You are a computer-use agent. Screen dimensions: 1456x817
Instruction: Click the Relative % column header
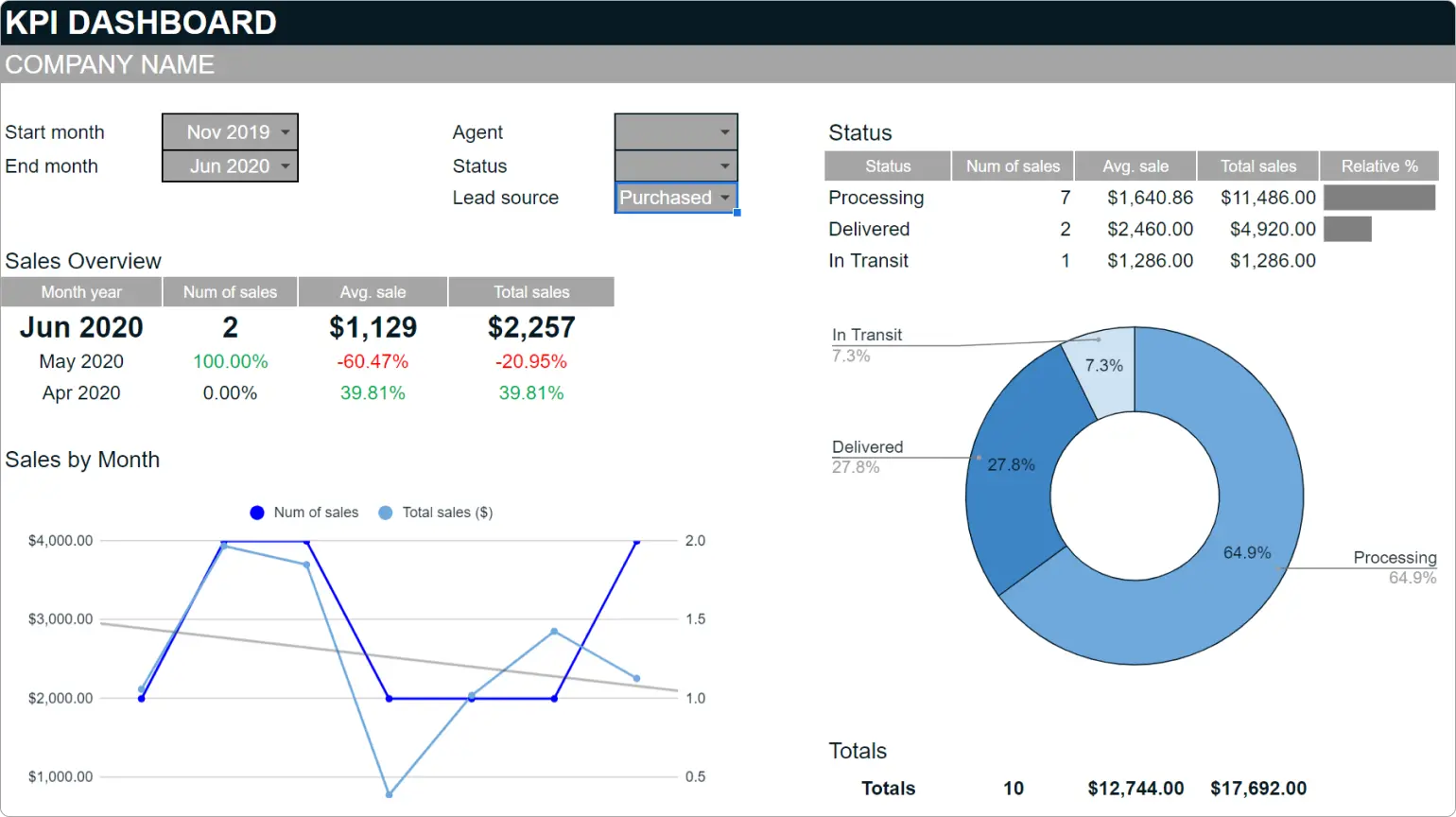pyautogui.click(x=1378, y=165)
